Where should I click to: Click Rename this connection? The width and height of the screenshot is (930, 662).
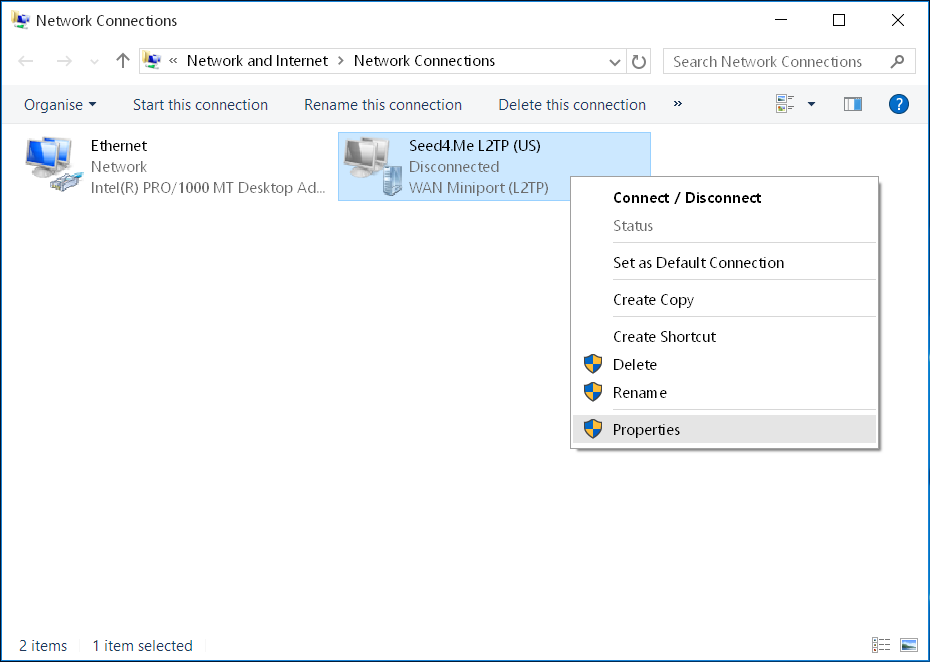coord(382,104)
